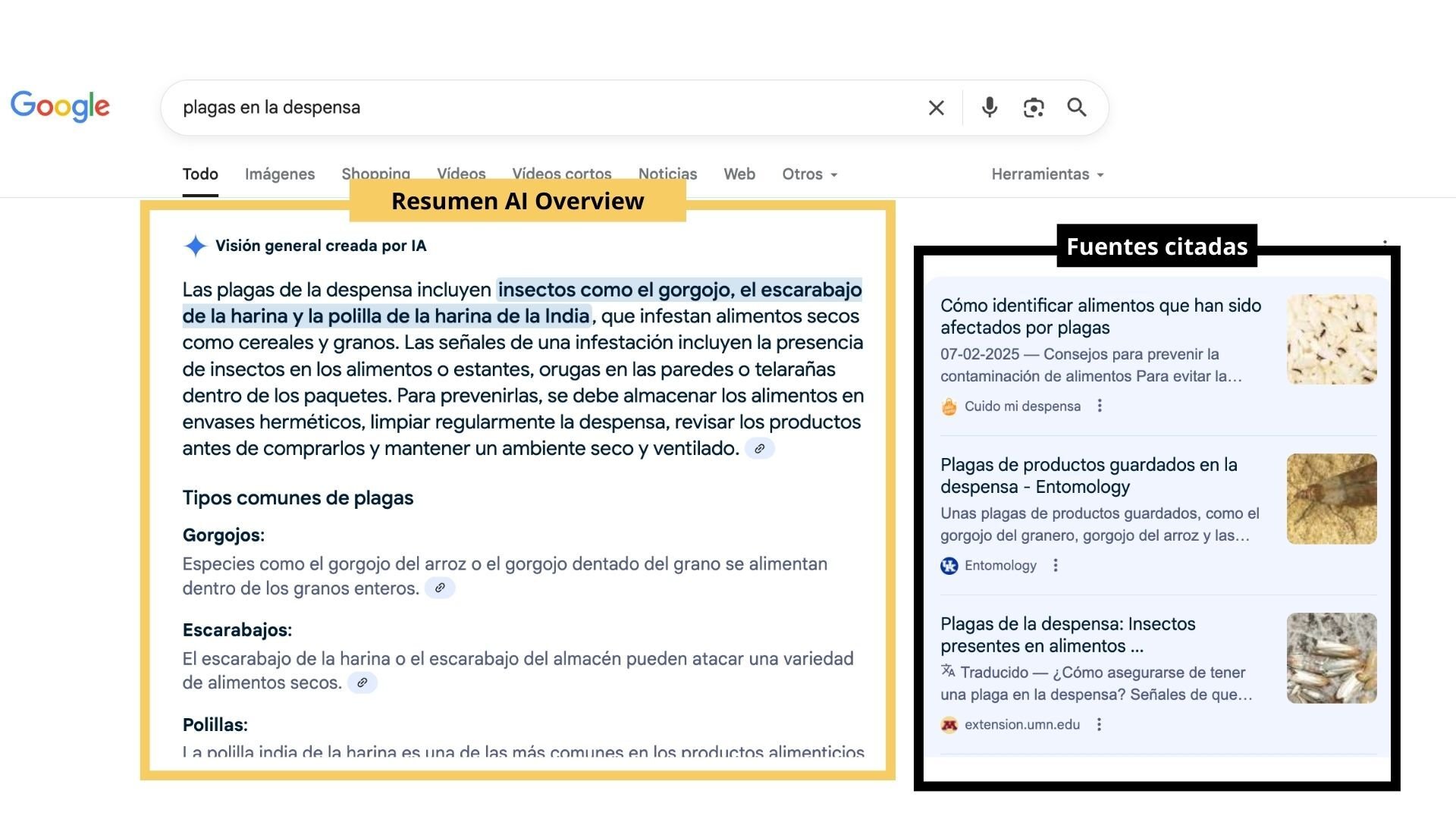Open options menu beside extension.umn.edu
The image size is (1456, 819).
coord(1099,725)
